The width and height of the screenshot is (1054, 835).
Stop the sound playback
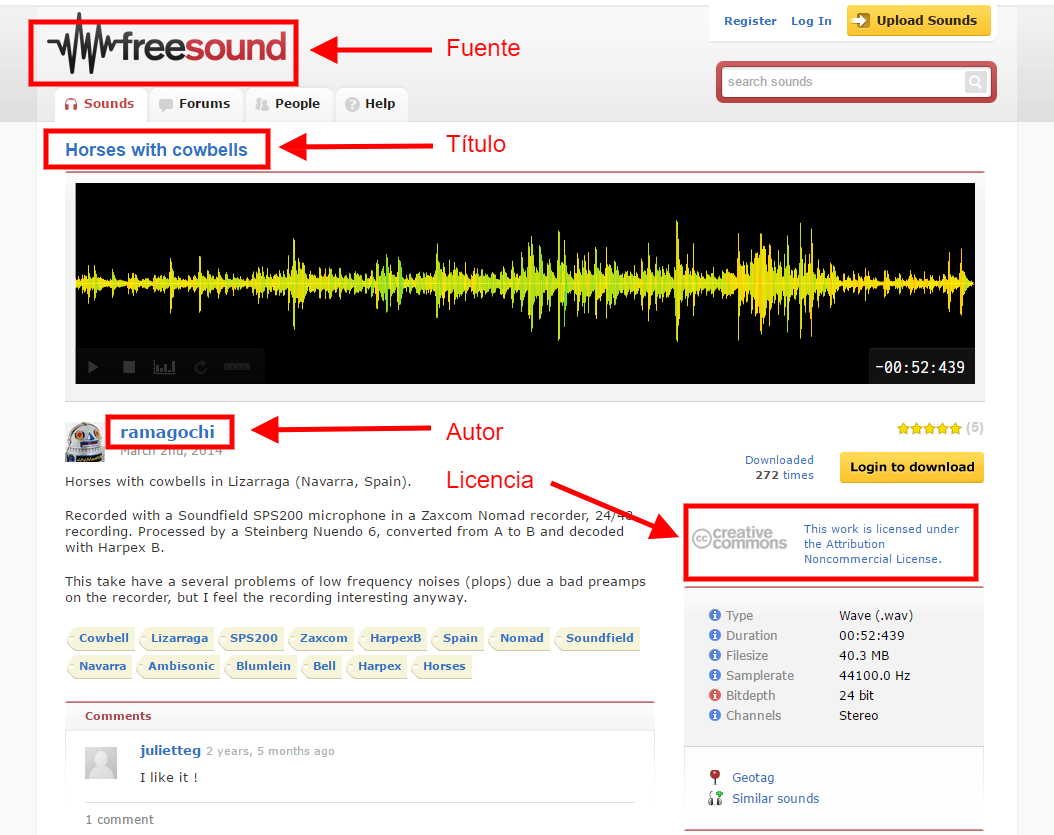tap(129, 367)
